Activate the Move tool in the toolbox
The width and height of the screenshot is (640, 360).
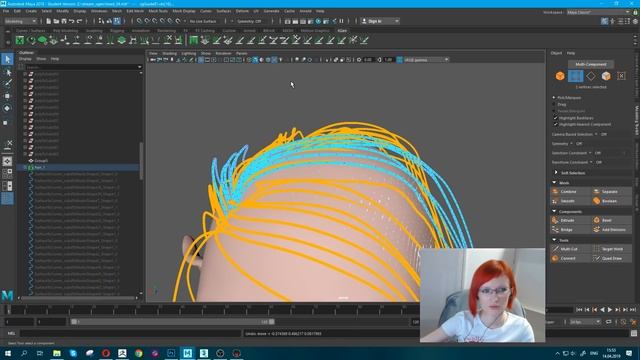click(x=7, y=96)
